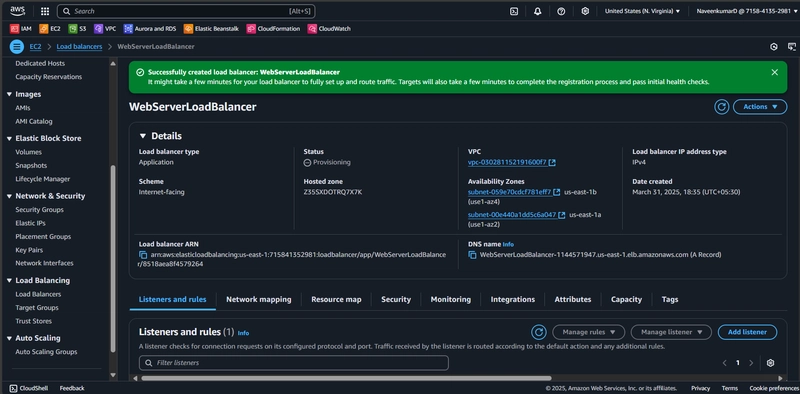Refresh the load balancer details icon
Screen dimensions: 800x394
(x=721, y=107)
